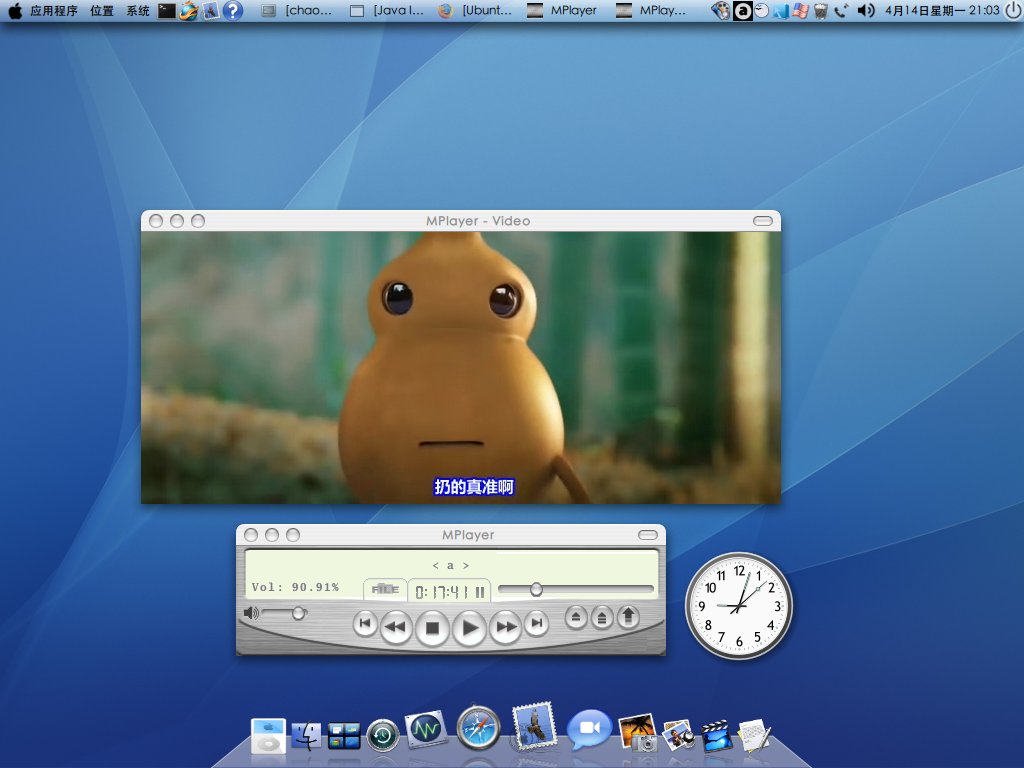
Task: Click the video frame in the MPlayer - Video window
Action: coord(461,368)
